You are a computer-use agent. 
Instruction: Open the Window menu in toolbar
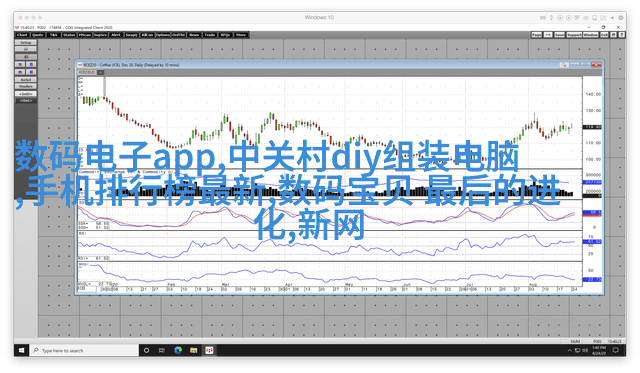tap(590, 35)
